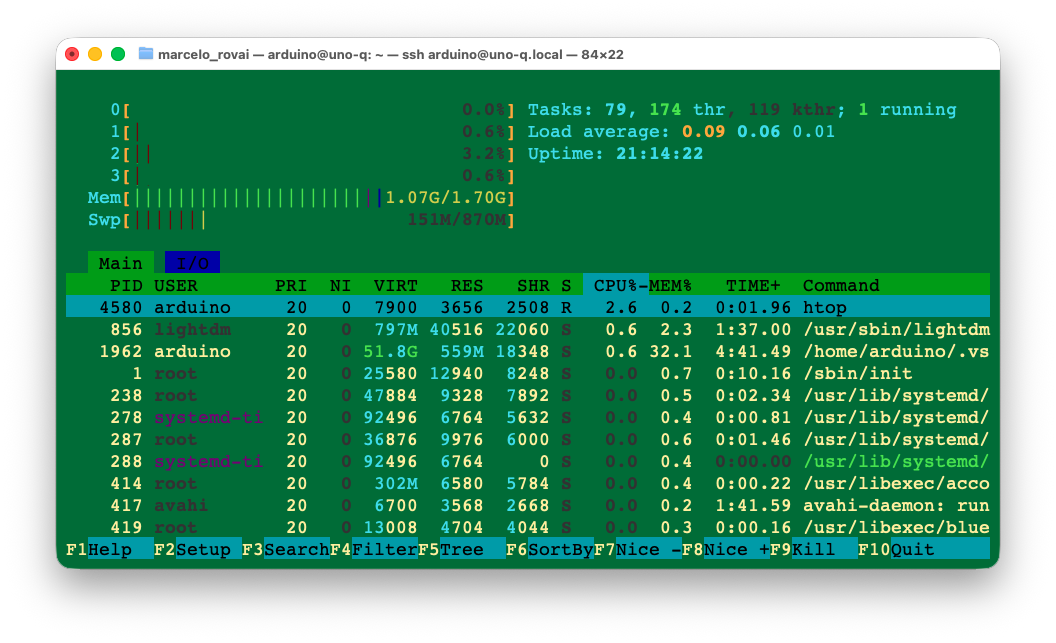
Task: Click the 1.07G/1.70G memory value
Action: point(445,197)
